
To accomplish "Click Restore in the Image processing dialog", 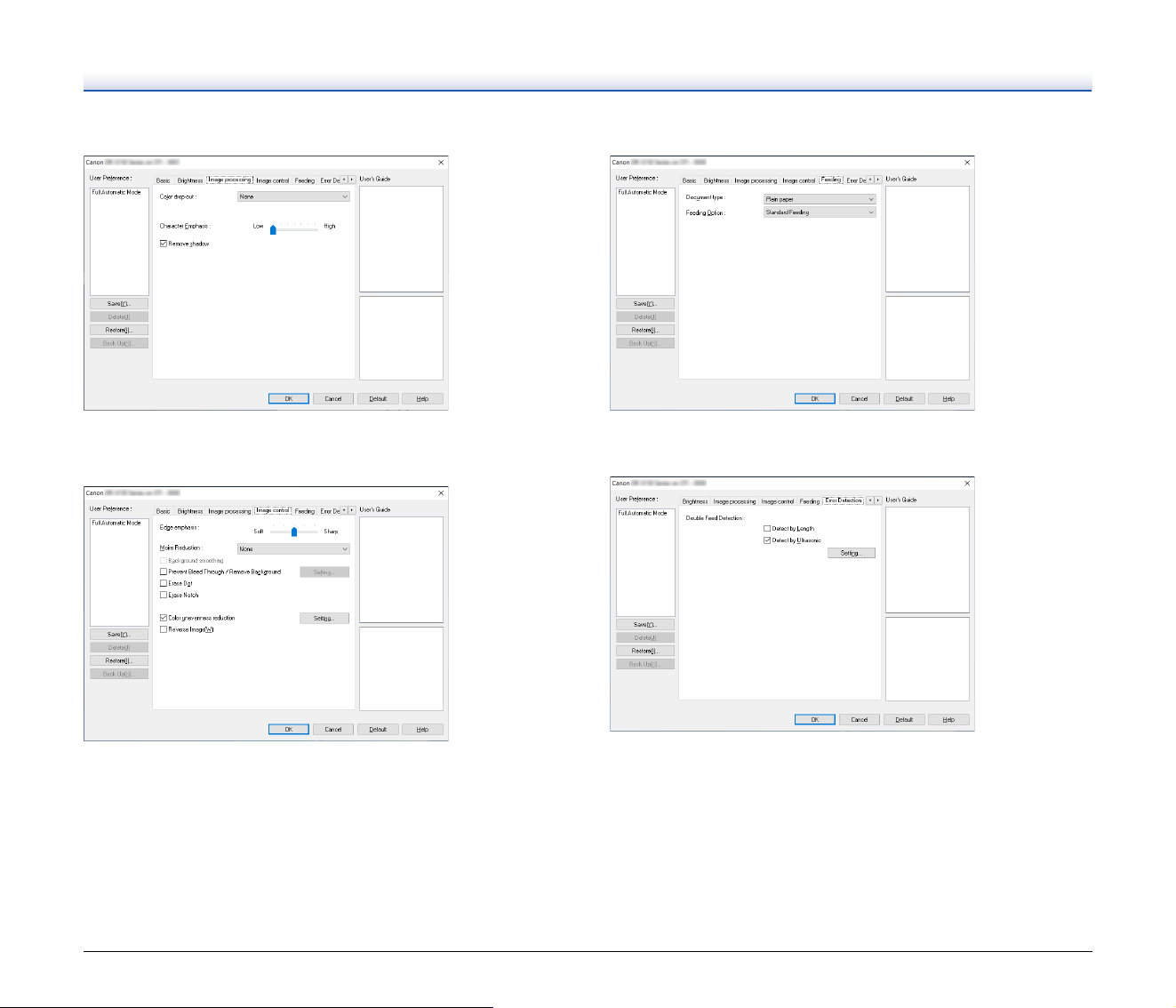I will 119,330.
